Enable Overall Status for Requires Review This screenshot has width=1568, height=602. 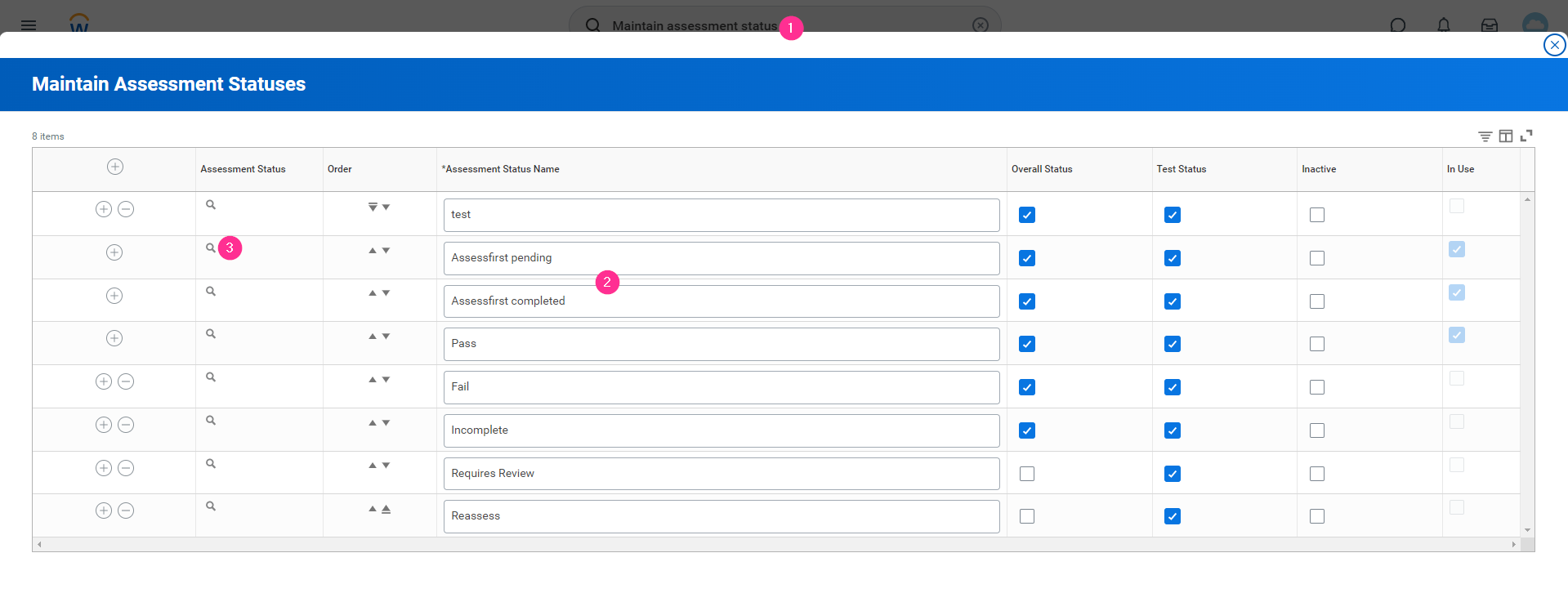(x=1027, y=474)
